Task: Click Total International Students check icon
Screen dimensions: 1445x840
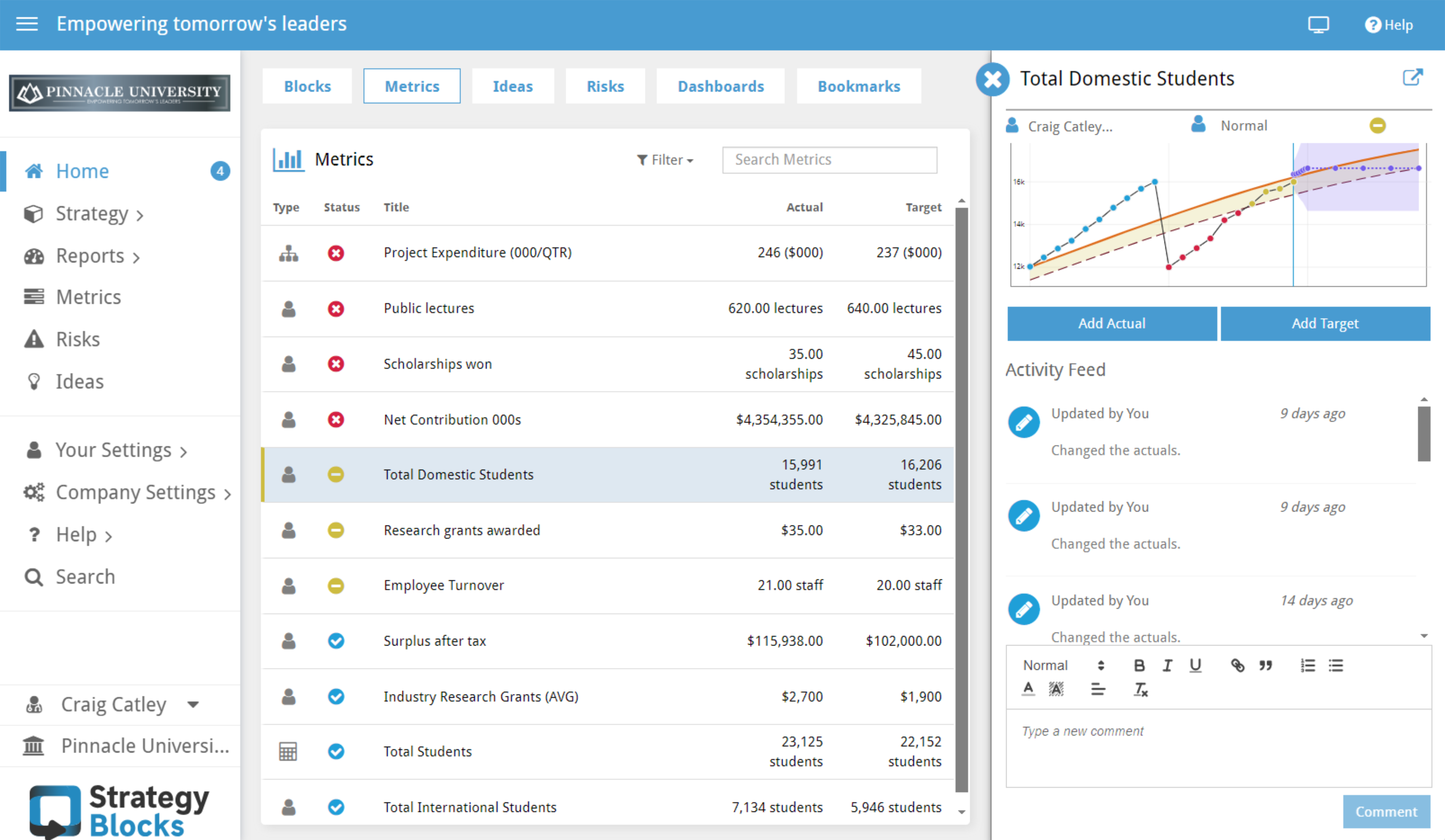Action: 336,807
